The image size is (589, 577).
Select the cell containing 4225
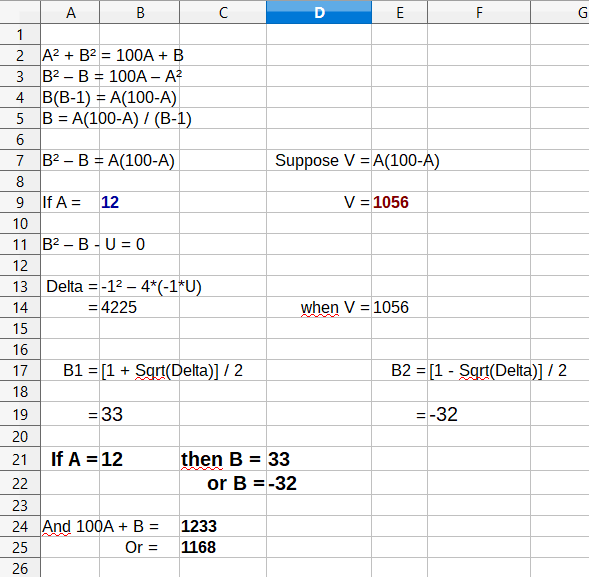tap(139, 308)
